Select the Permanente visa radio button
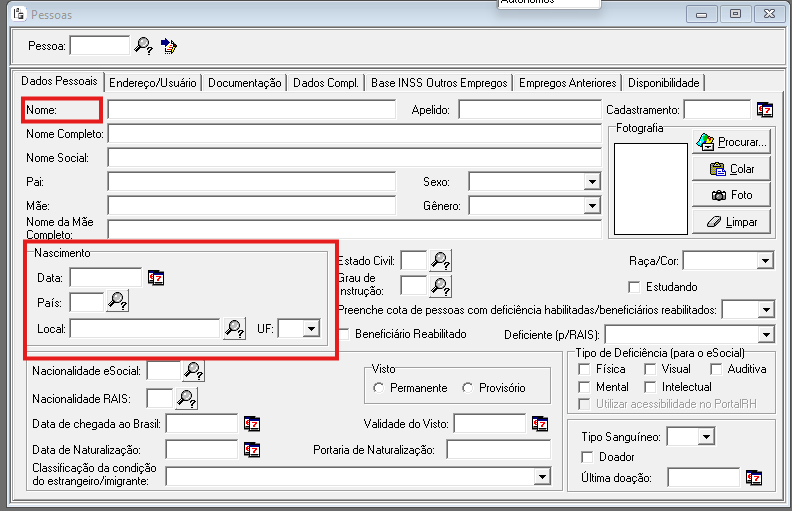The width and height of the screenshot is (792, 511). 379,387
